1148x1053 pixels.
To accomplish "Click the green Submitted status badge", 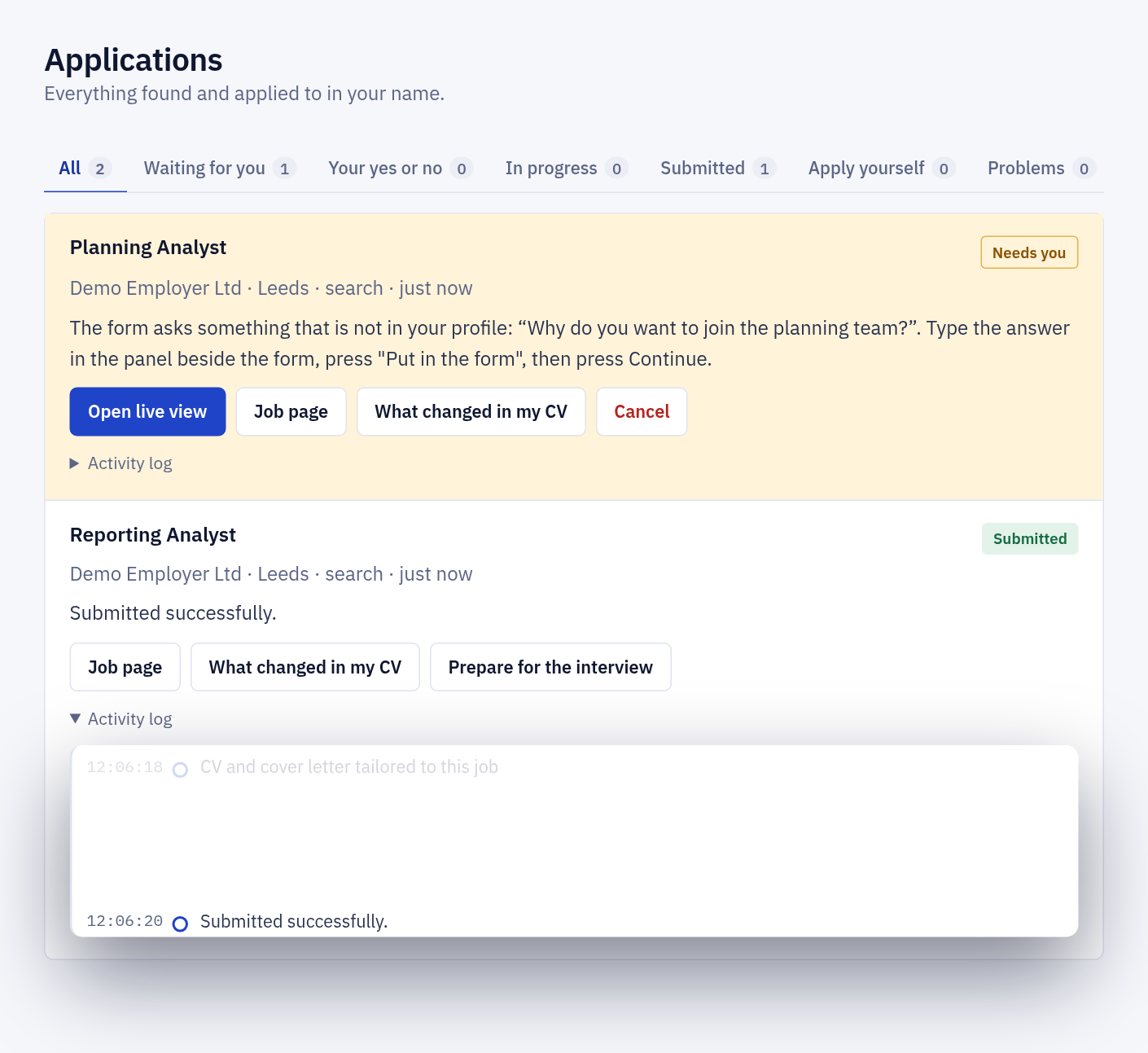I will tap(1030, 539).
